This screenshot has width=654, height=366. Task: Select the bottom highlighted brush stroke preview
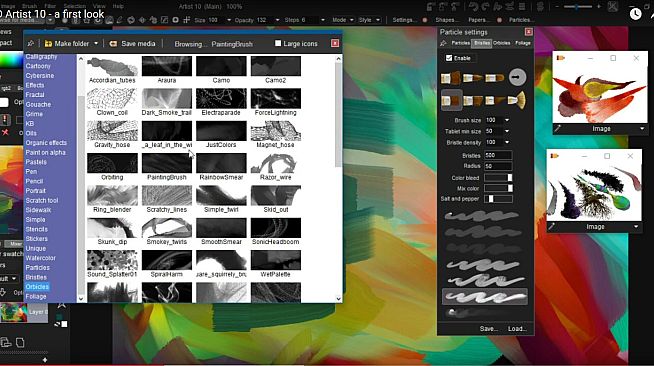[x=485, y=297]
